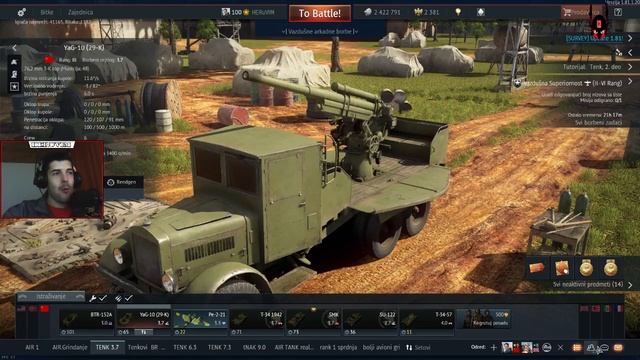Select the Pe-2-21 aircraft slot

pyautogui.click(x=200, y=322)
